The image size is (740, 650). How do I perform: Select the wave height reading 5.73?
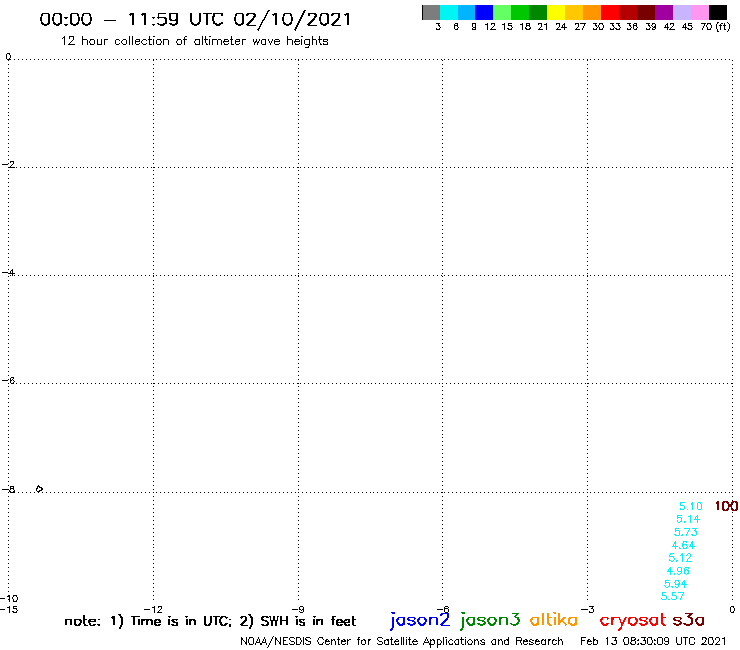pos(685,532)
